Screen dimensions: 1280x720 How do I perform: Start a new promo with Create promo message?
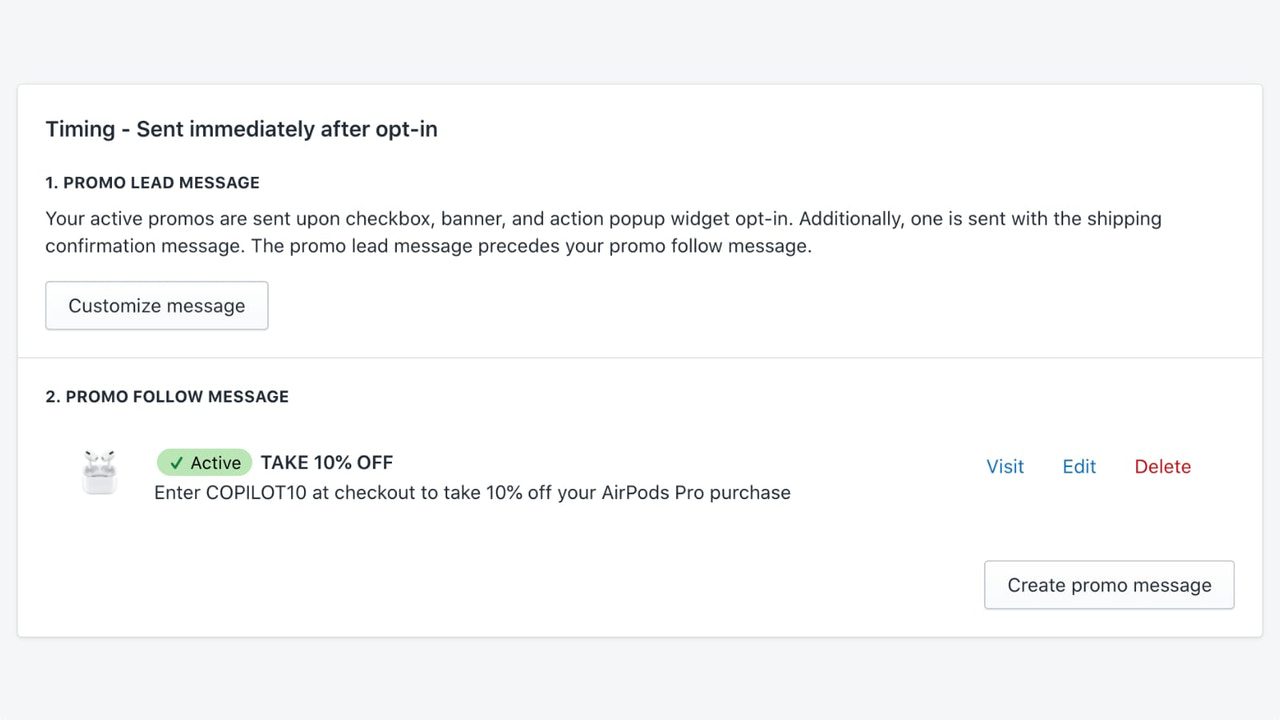tap(1108, 584)
